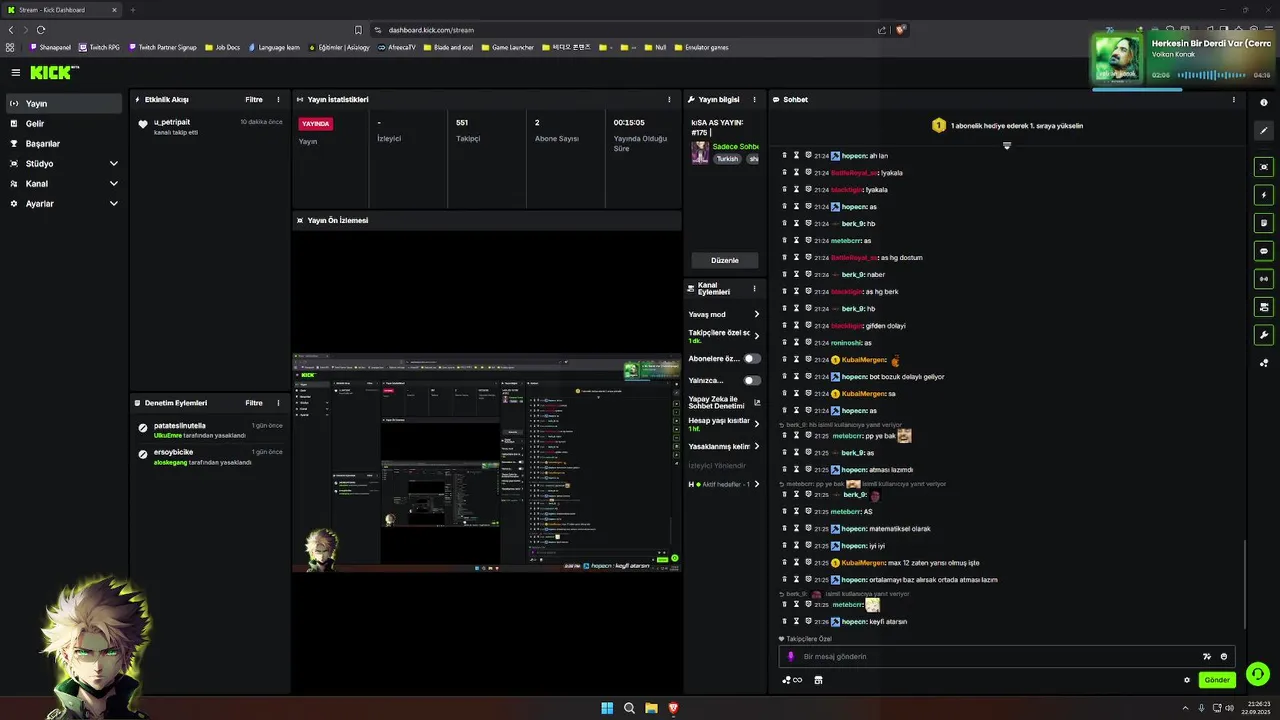This screenshot has height=720, width=1280.
Task: Open Kanal Eylemleri three-dot menu
Action: tap(754, 289)
